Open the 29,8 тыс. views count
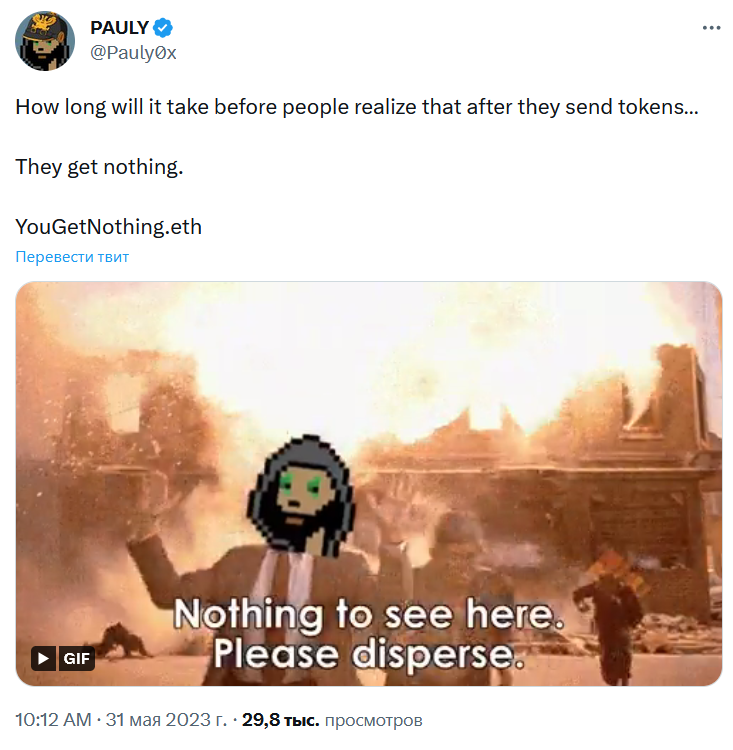The width and height of the screenshot is (733, 750). (x=280, y=720)
